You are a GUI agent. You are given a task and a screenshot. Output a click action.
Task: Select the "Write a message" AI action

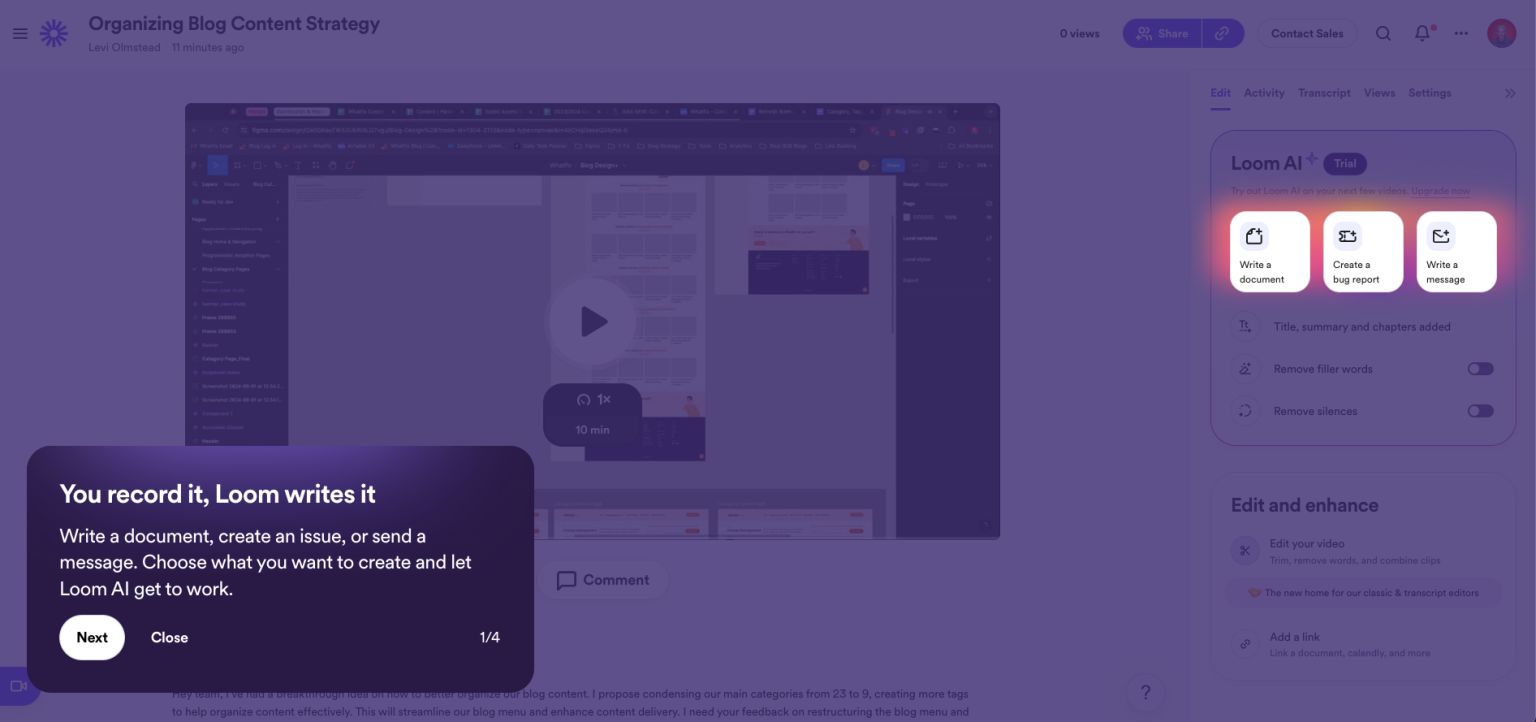tap(1456, 251)
